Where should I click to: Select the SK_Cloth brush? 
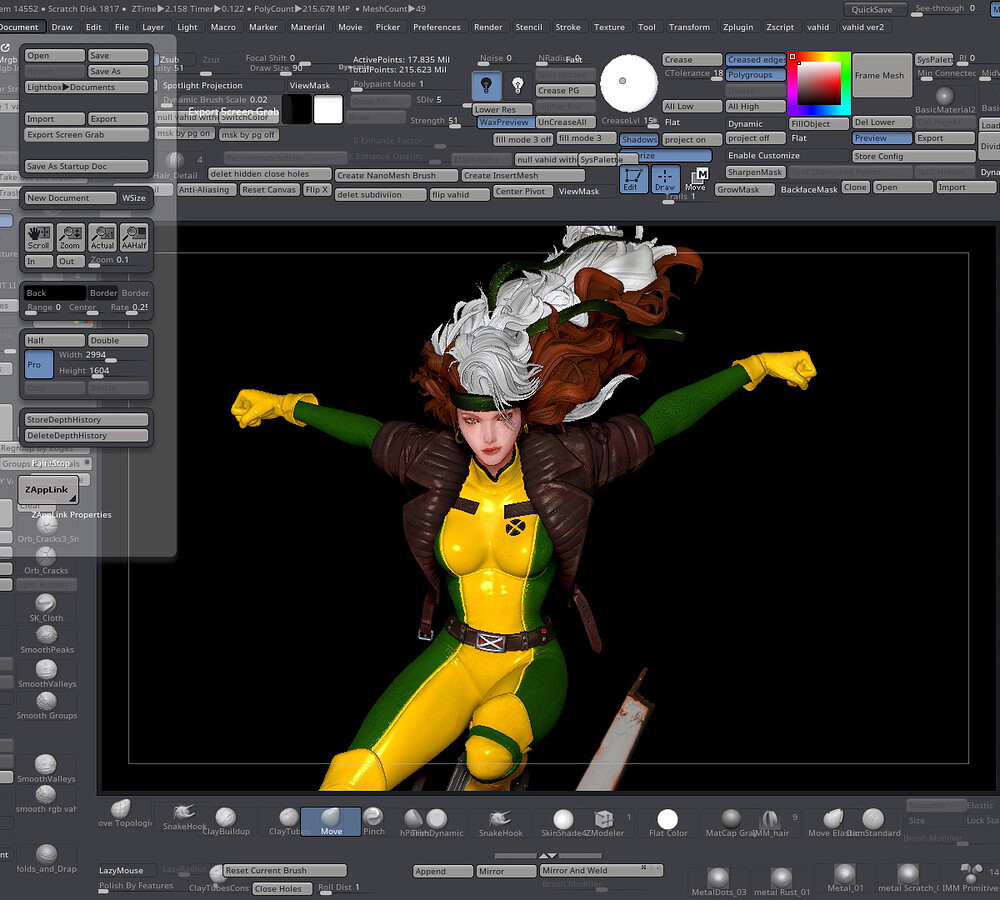tap(46, 607)
